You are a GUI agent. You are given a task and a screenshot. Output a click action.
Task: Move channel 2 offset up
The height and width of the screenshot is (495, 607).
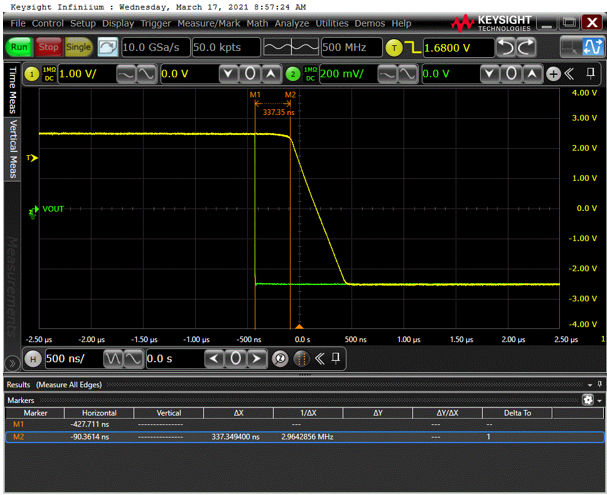(532, 74)
